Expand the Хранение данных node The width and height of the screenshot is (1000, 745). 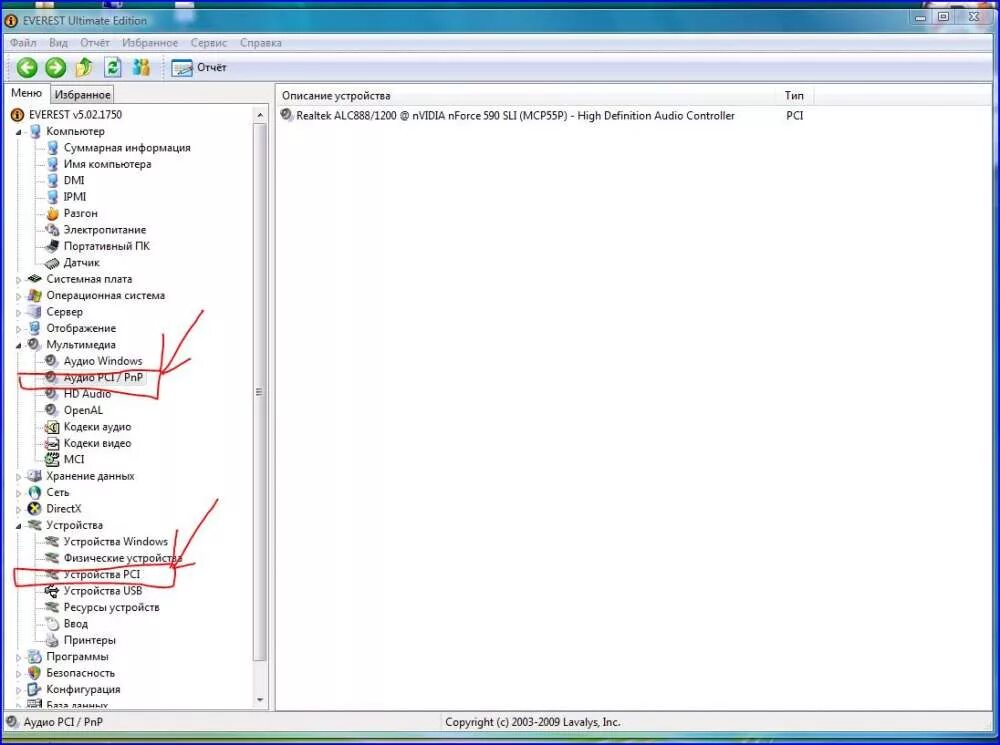(x=18, y=476)
